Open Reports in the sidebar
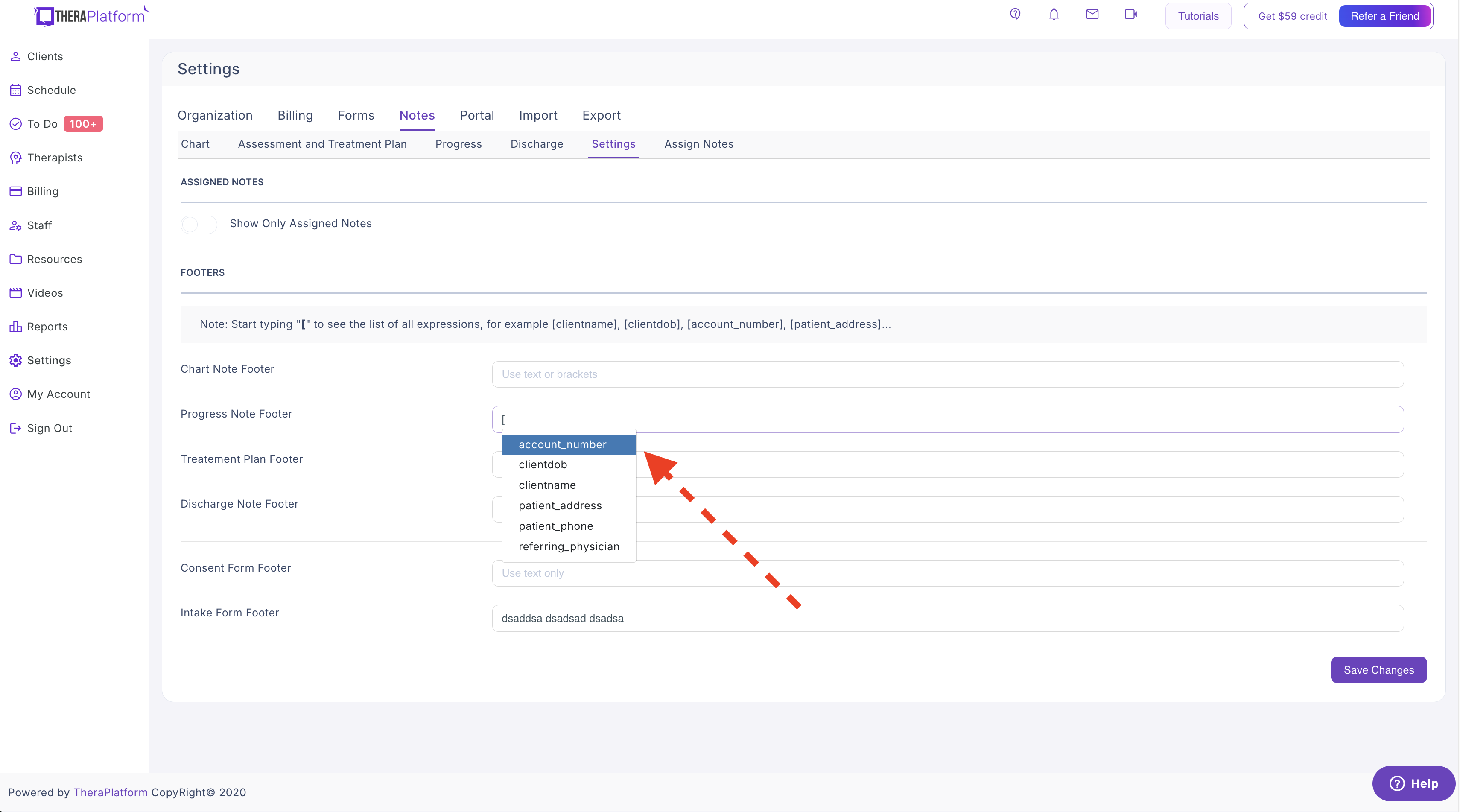Screen dimensions: 1460x812 coord(47,327)
